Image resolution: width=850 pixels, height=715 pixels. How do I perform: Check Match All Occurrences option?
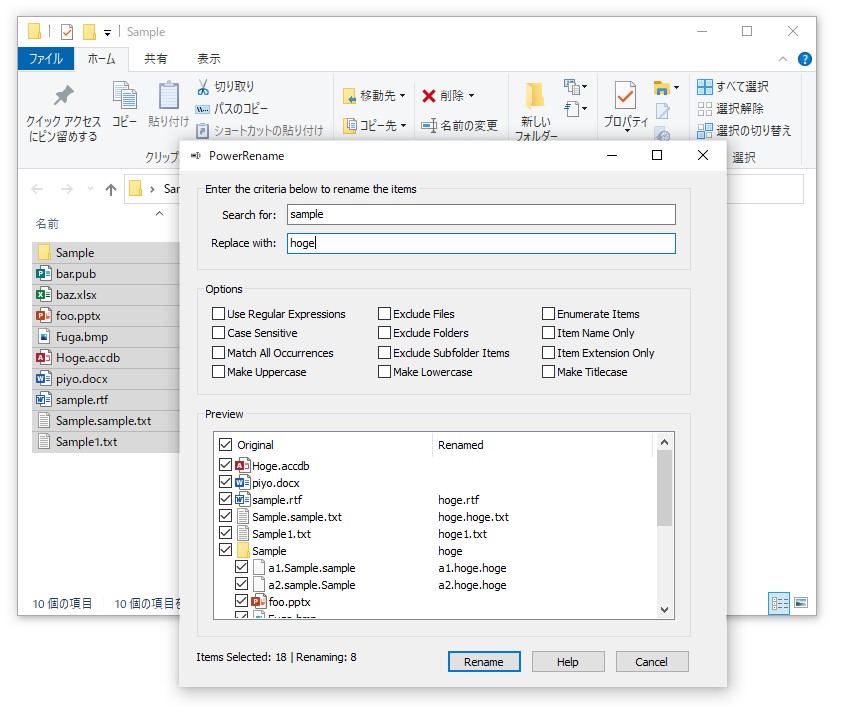[x=218, y=353]
